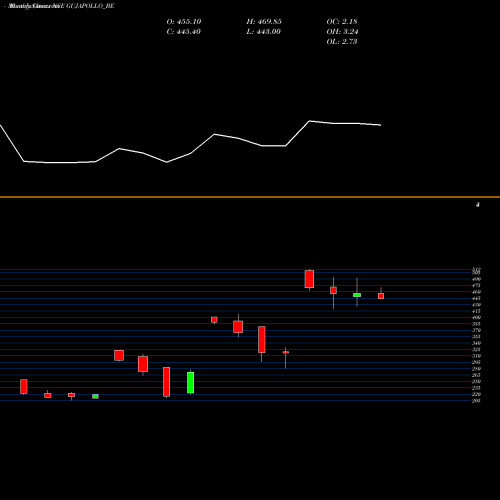Select the open price 'O: 455.10'
The image size is (500, 500).
pos(184,22)
